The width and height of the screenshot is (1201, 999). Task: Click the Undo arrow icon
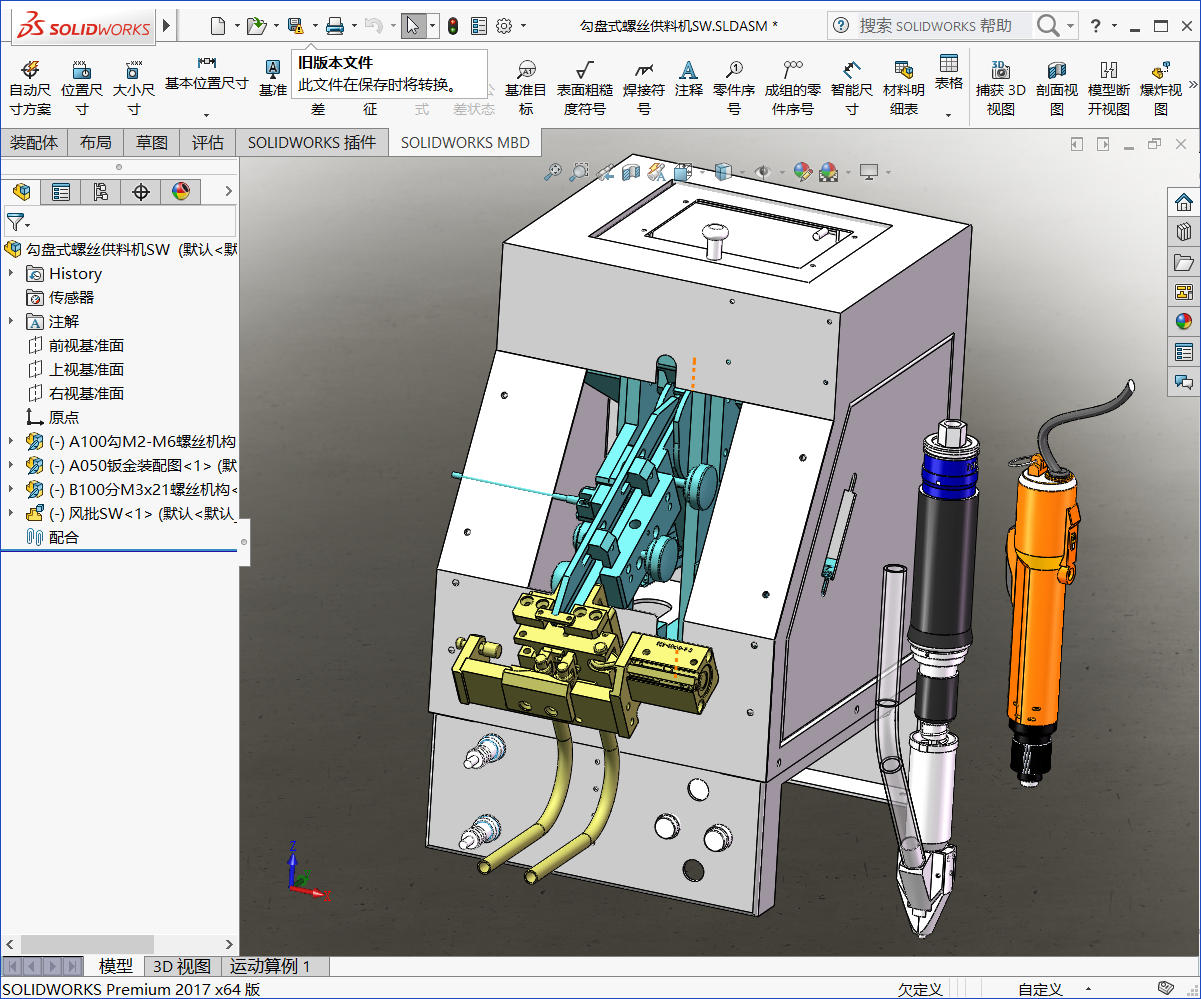pyautogui.click(x=373, y=26)
